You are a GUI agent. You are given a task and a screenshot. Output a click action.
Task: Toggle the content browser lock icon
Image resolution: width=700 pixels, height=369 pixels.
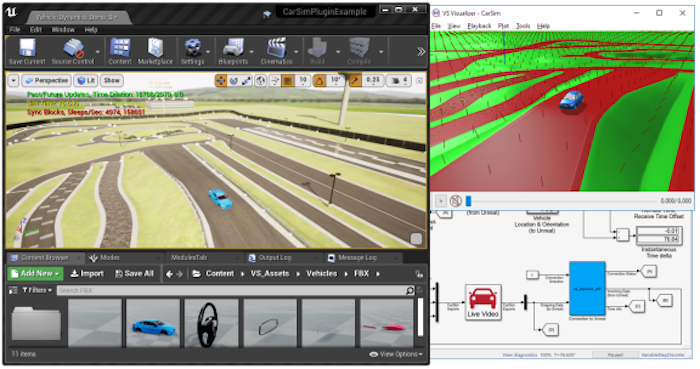click(419, 274)
